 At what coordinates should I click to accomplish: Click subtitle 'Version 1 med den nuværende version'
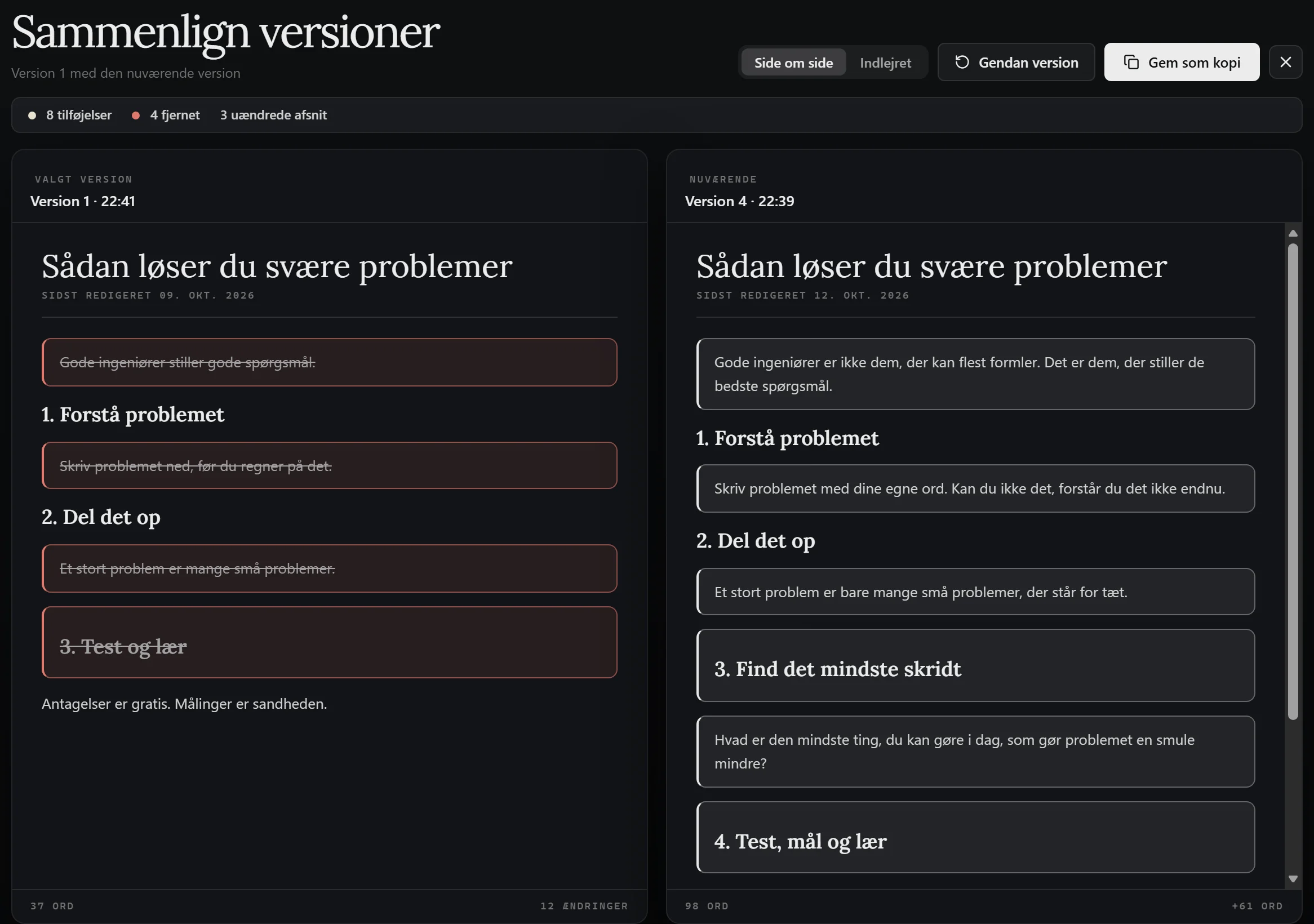coord(126,73)
